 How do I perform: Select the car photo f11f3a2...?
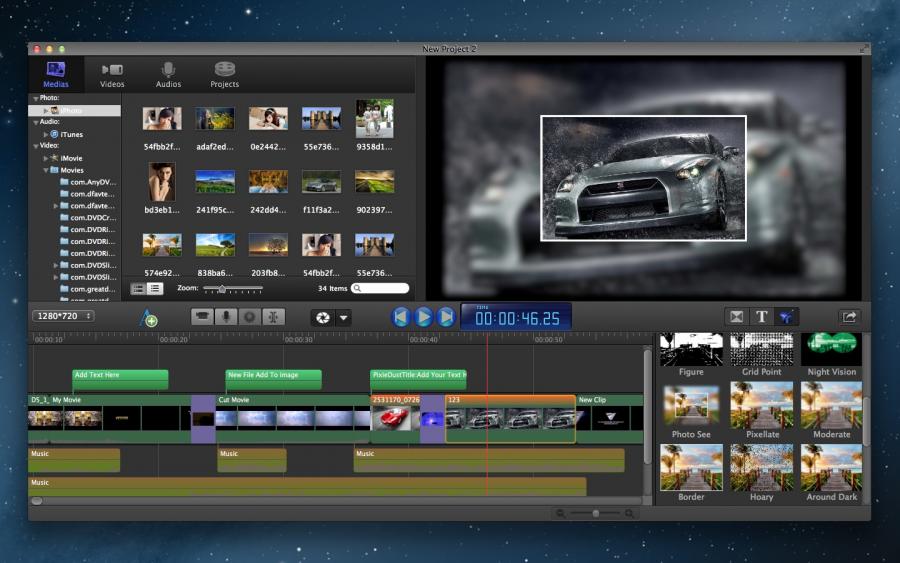coord(321,182)
